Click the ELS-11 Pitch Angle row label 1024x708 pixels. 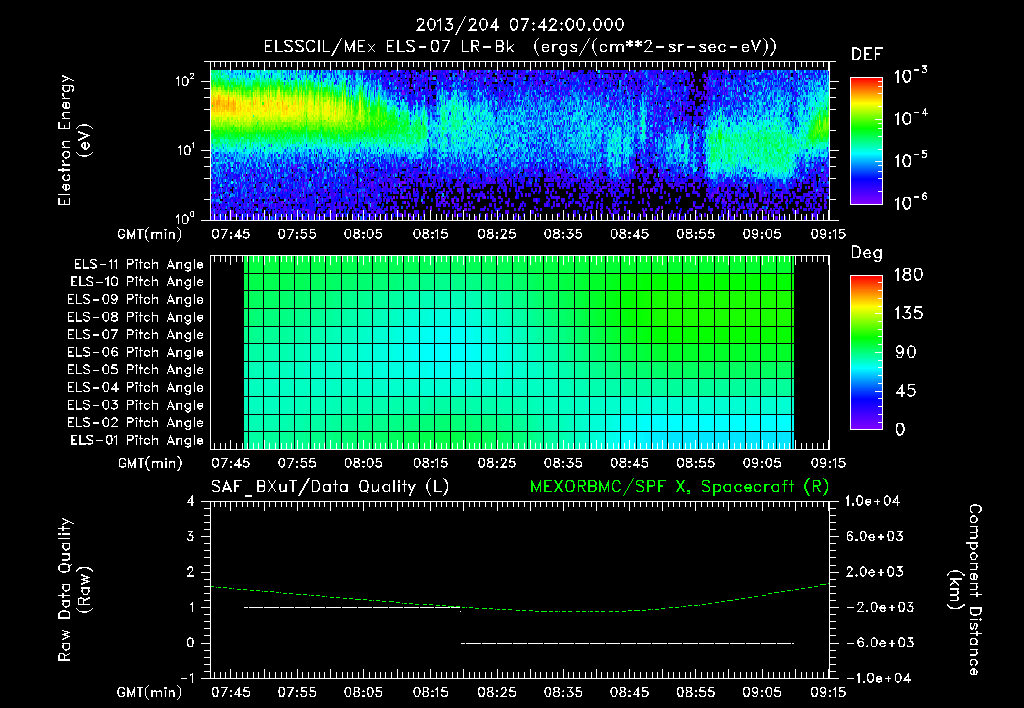pyautogui.click(x=138, y=265)
